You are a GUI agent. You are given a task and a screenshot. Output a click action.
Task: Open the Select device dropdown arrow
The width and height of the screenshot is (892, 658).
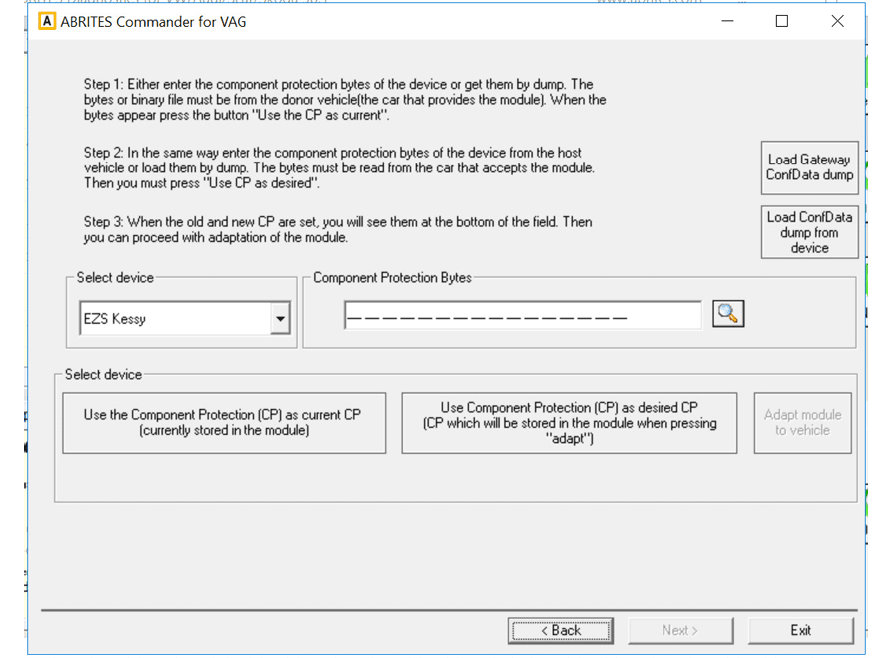click(281, 316)
